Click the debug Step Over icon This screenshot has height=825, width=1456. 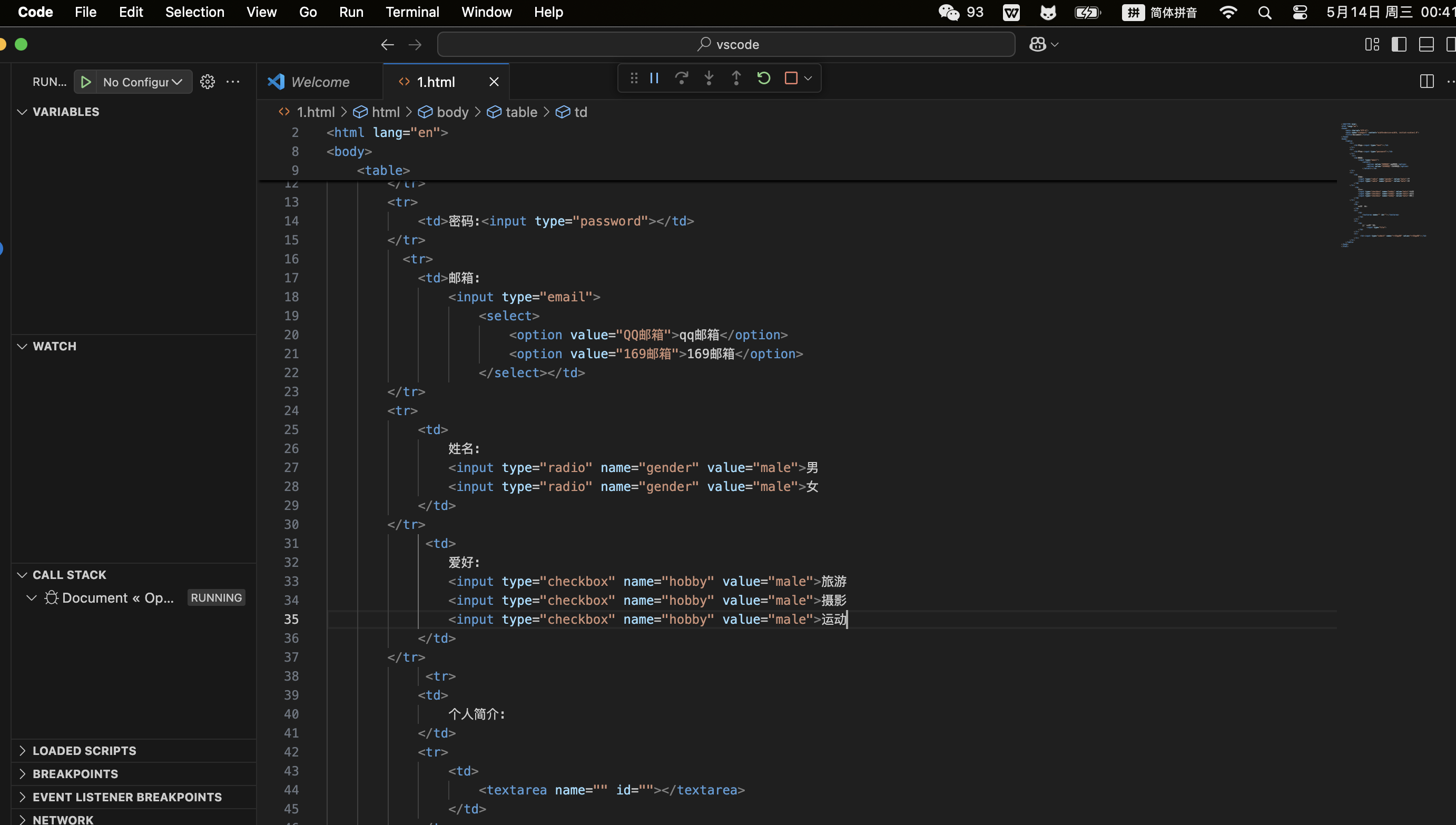pyautogui.click(x=682, y=78)
